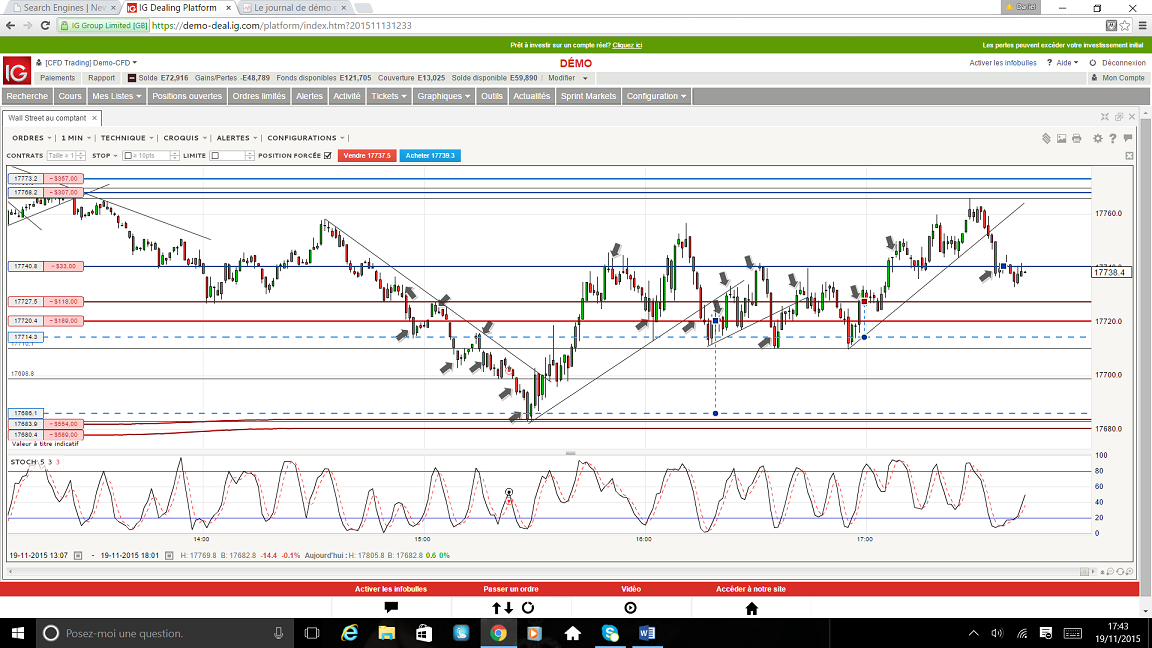Toggle Position Forcée checkbox
This screenshot has height=648, width=1152.
pos(328,156)
